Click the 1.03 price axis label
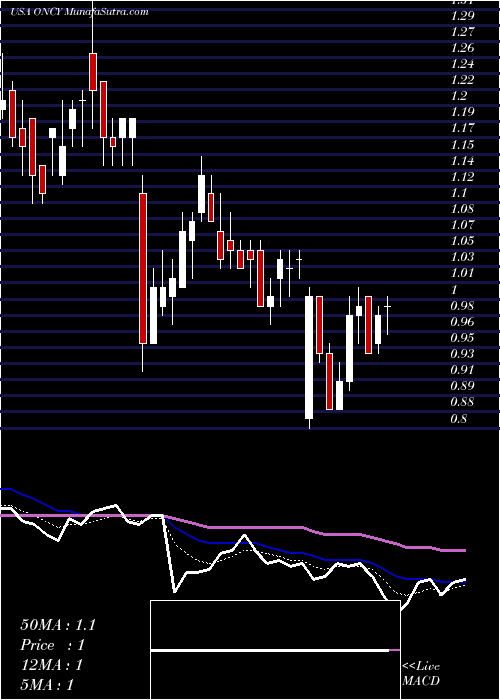The width and height of the screenshot is (500, 700). click(x=462, y=257)
